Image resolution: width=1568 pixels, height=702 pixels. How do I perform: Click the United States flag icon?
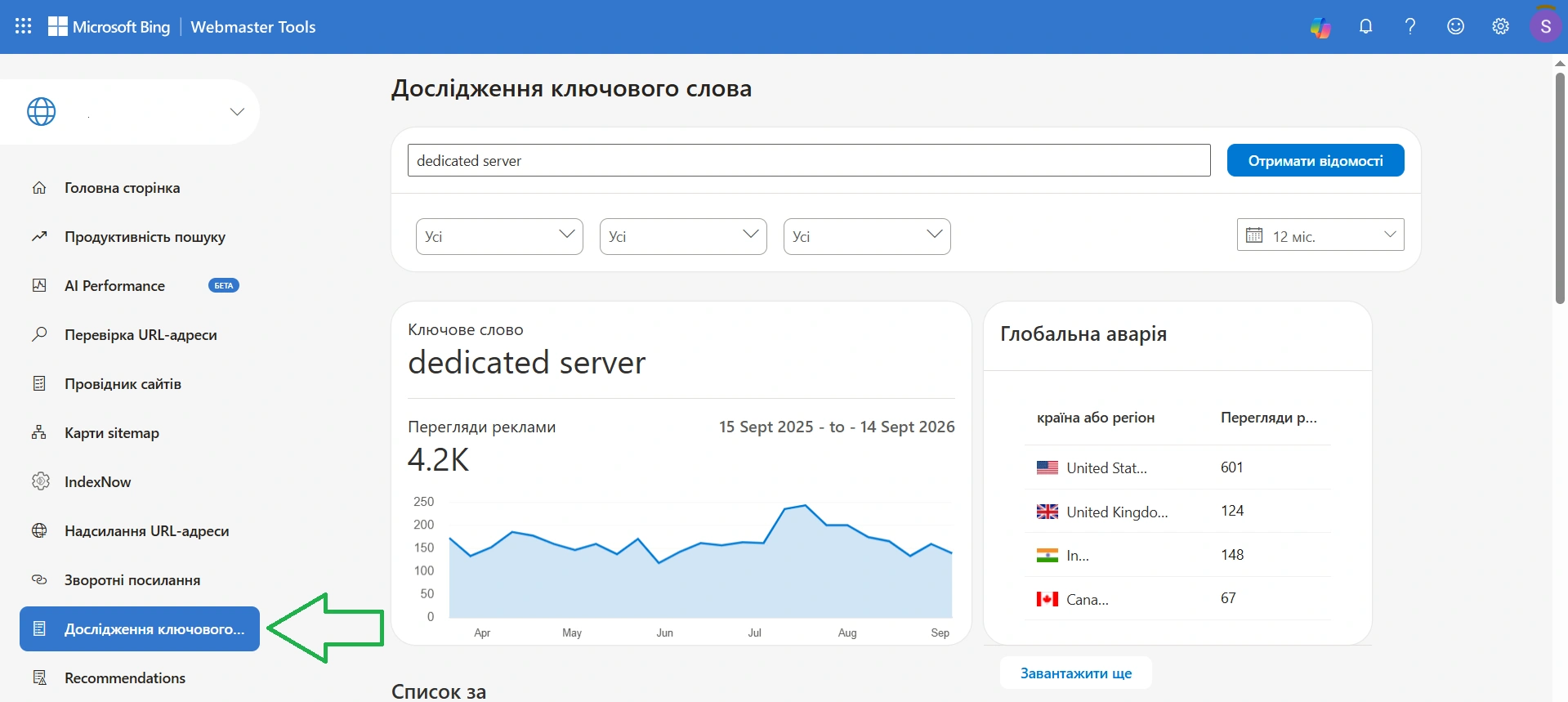(x=1048, y=467)
